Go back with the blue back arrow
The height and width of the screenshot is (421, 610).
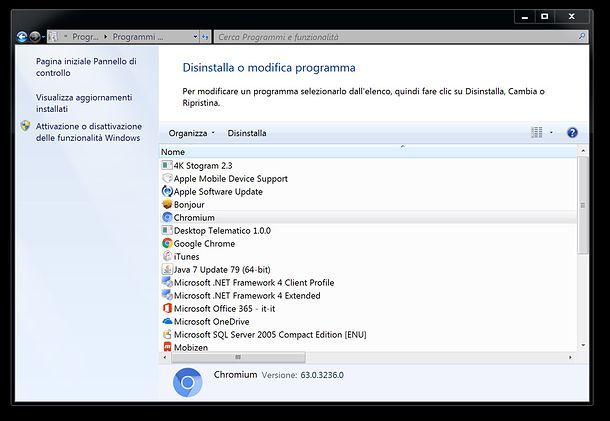coord(22,37)
